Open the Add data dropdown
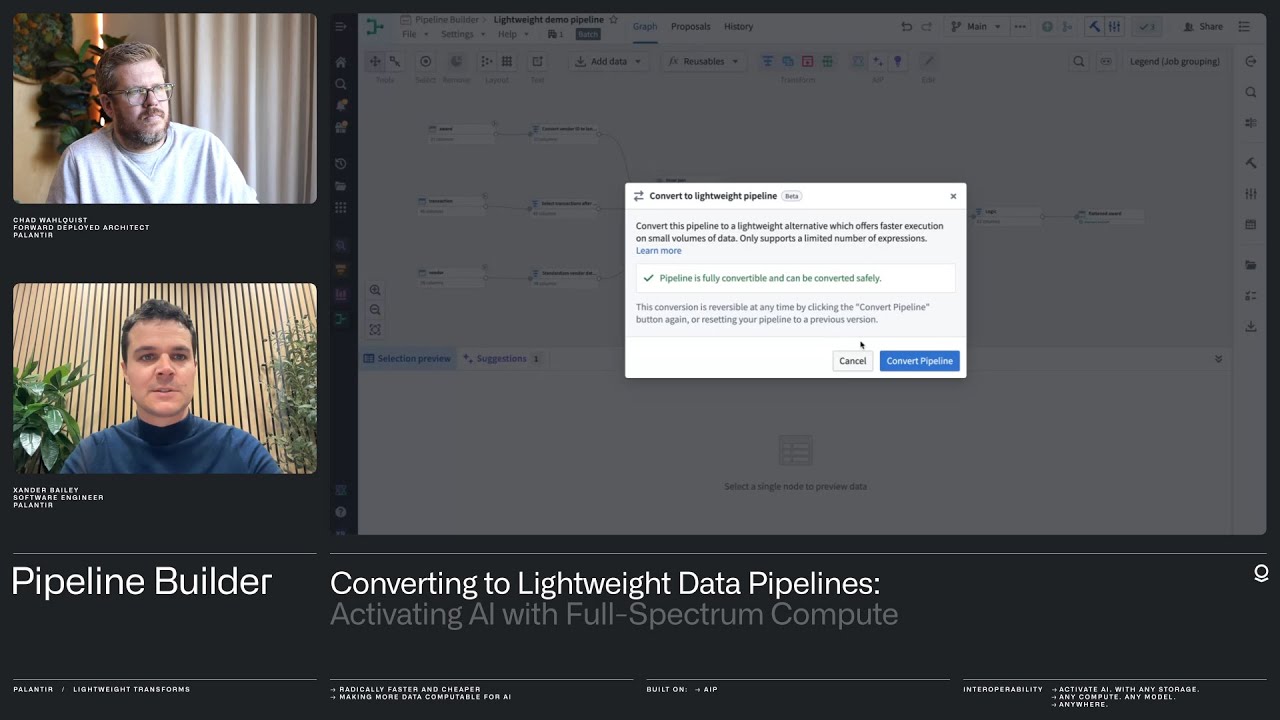 click(608, 61)
